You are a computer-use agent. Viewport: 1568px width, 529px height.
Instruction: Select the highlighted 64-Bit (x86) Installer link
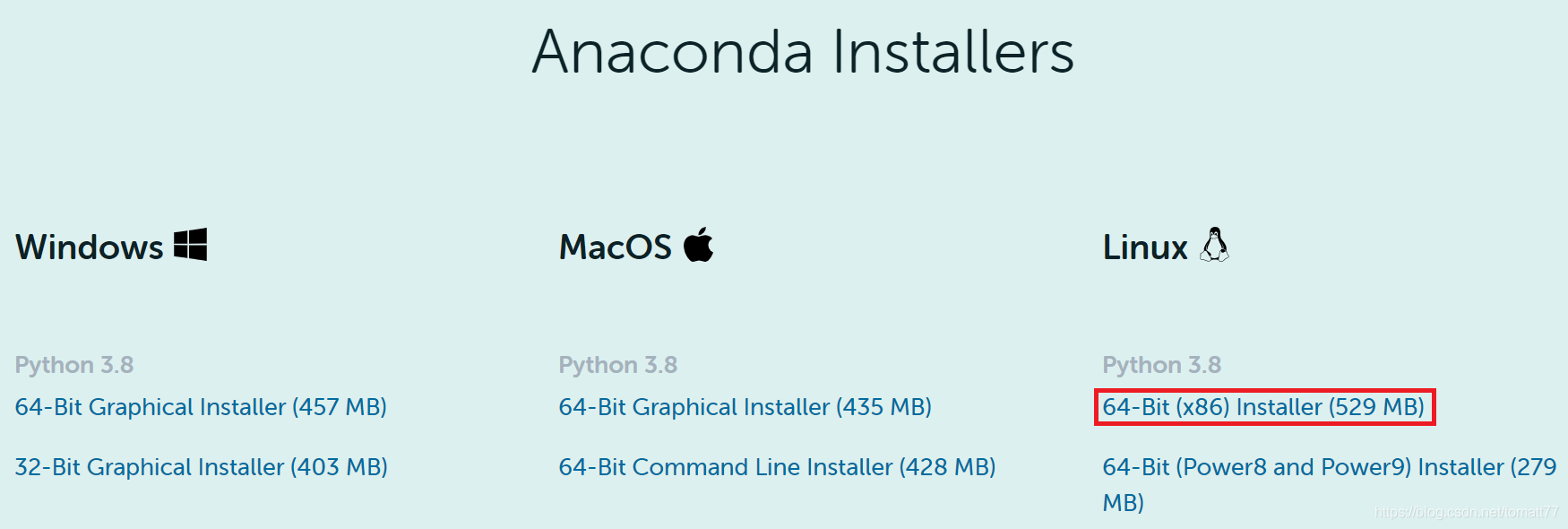pyautogui.click(x=1263, y=407)
